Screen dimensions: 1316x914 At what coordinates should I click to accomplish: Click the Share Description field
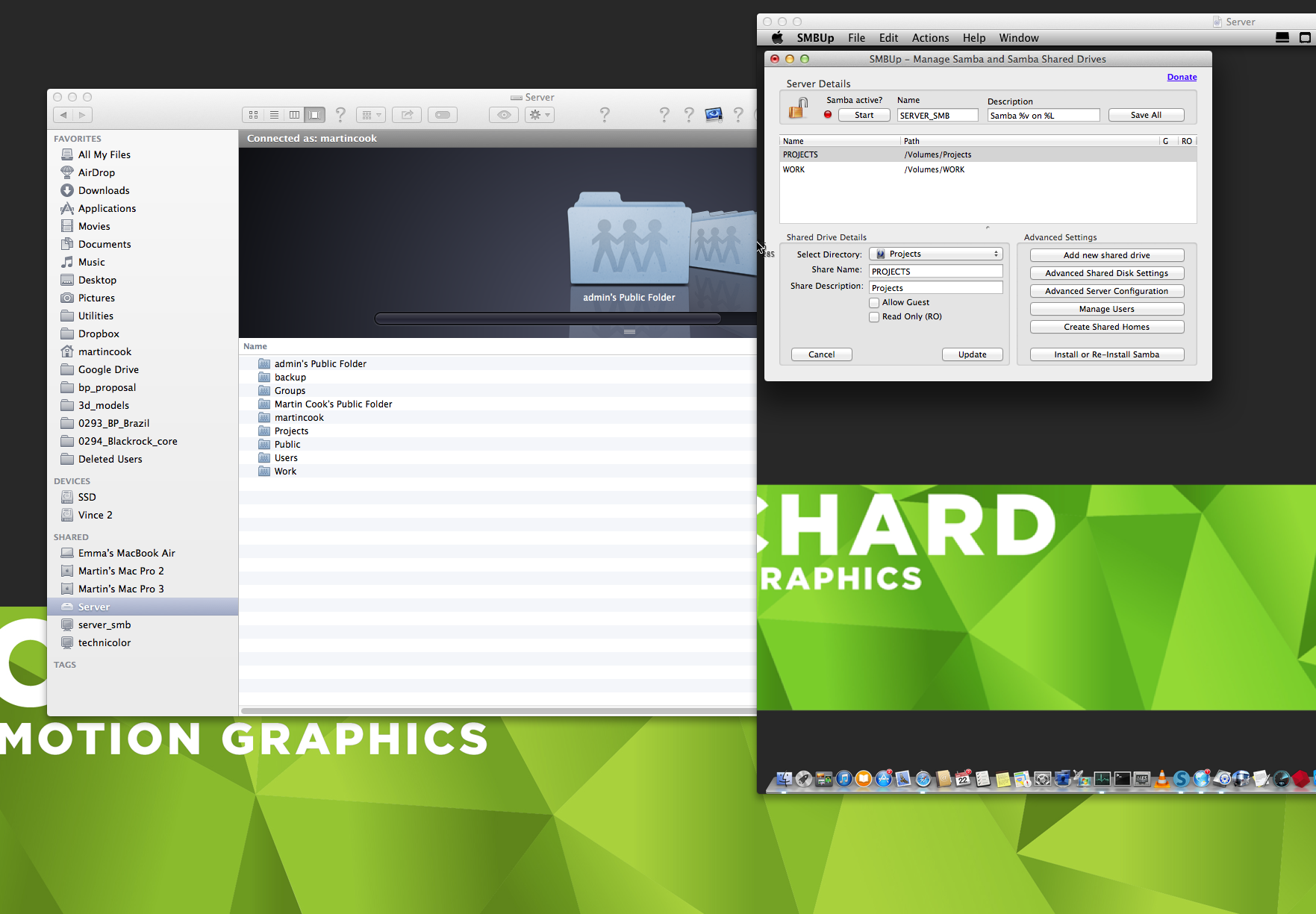tap(936, 288)
